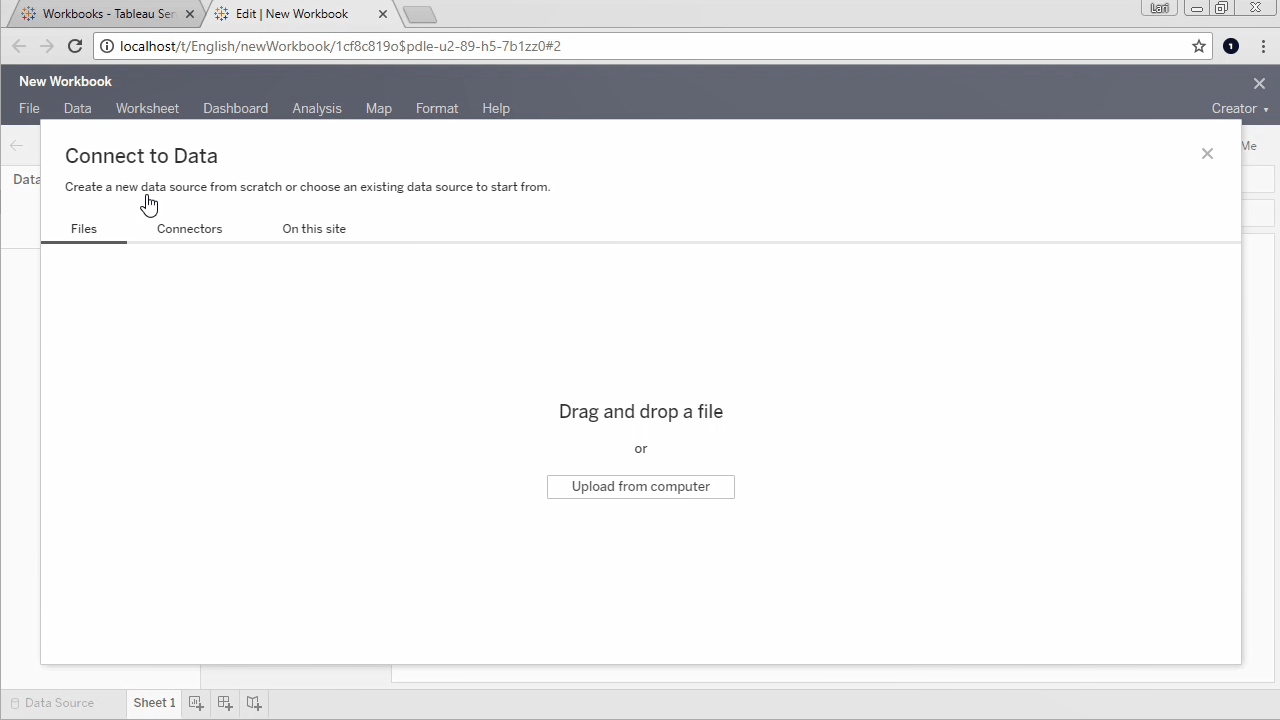Viewport: 1280px width, 720px height.
Task: Click the New Worksheet icon
Action: click(x=196, y=703)
